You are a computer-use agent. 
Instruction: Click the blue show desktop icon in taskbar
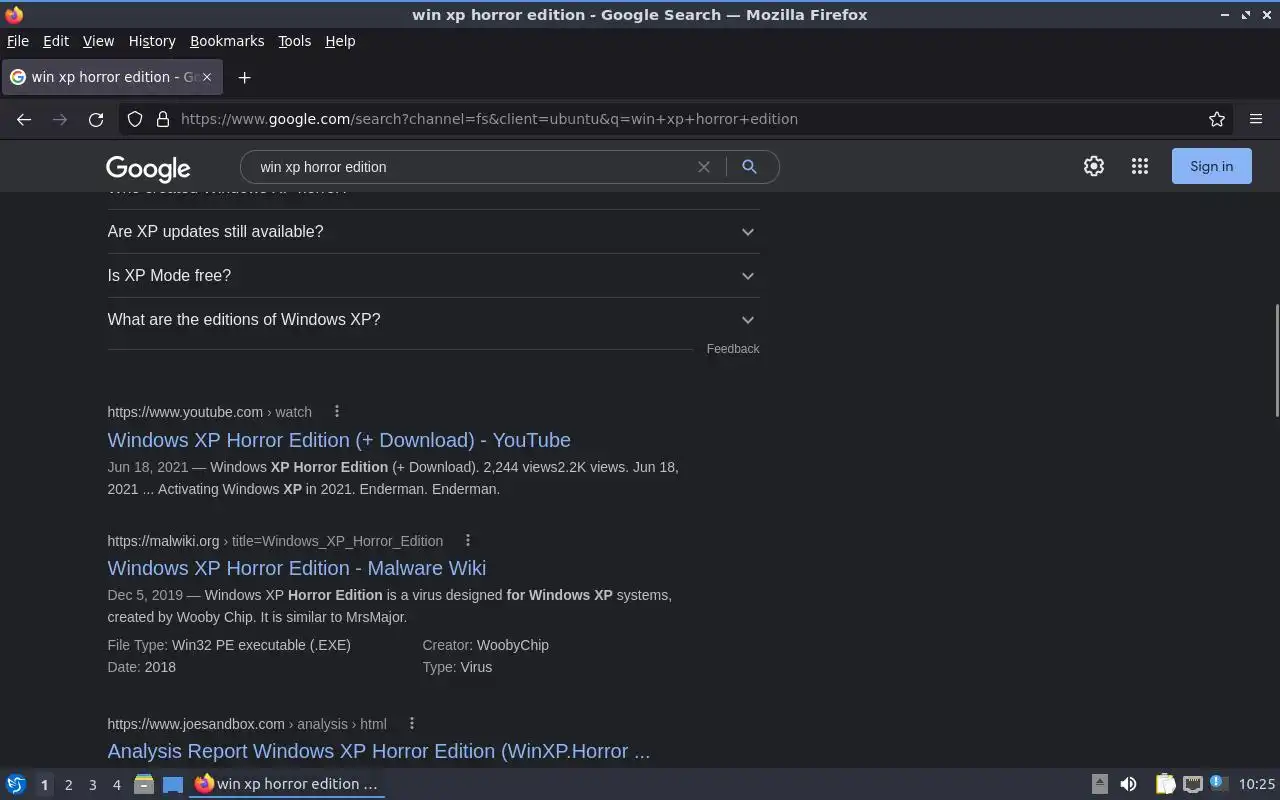[x=173, y=784]
